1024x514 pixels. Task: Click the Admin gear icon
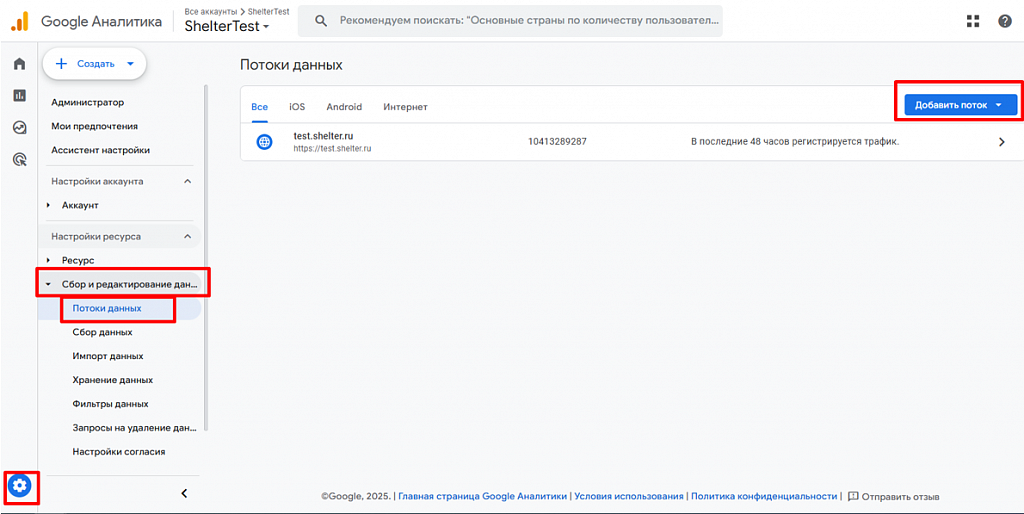point(20,485)
